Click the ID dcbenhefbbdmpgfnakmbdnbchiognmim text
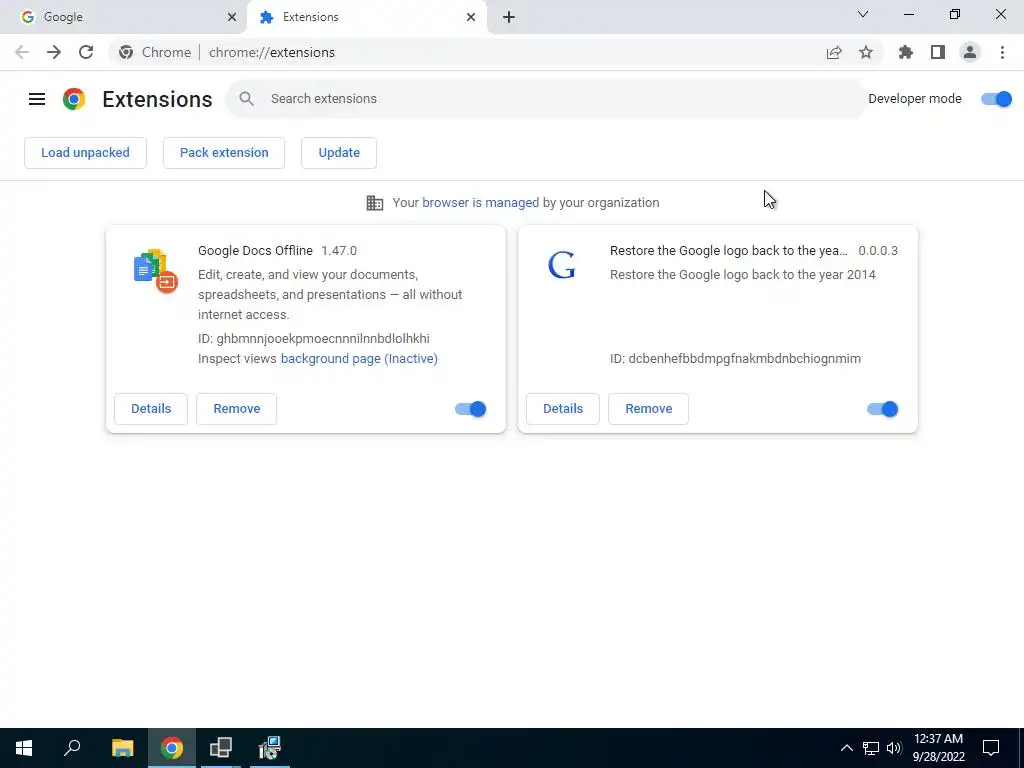The width and height of the screenshot is (1024, 768). [x=735, y=359]
